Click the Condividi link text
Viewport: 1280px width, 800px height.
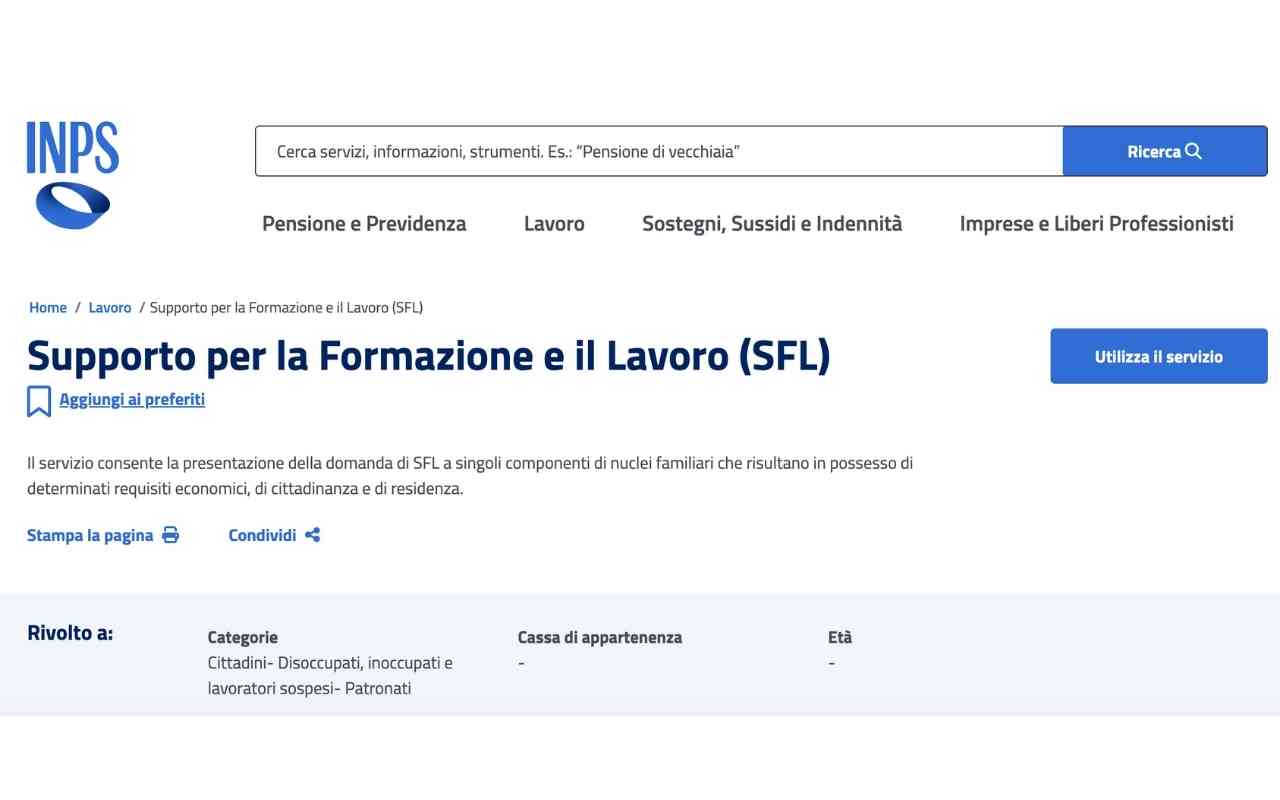(262, 535)
